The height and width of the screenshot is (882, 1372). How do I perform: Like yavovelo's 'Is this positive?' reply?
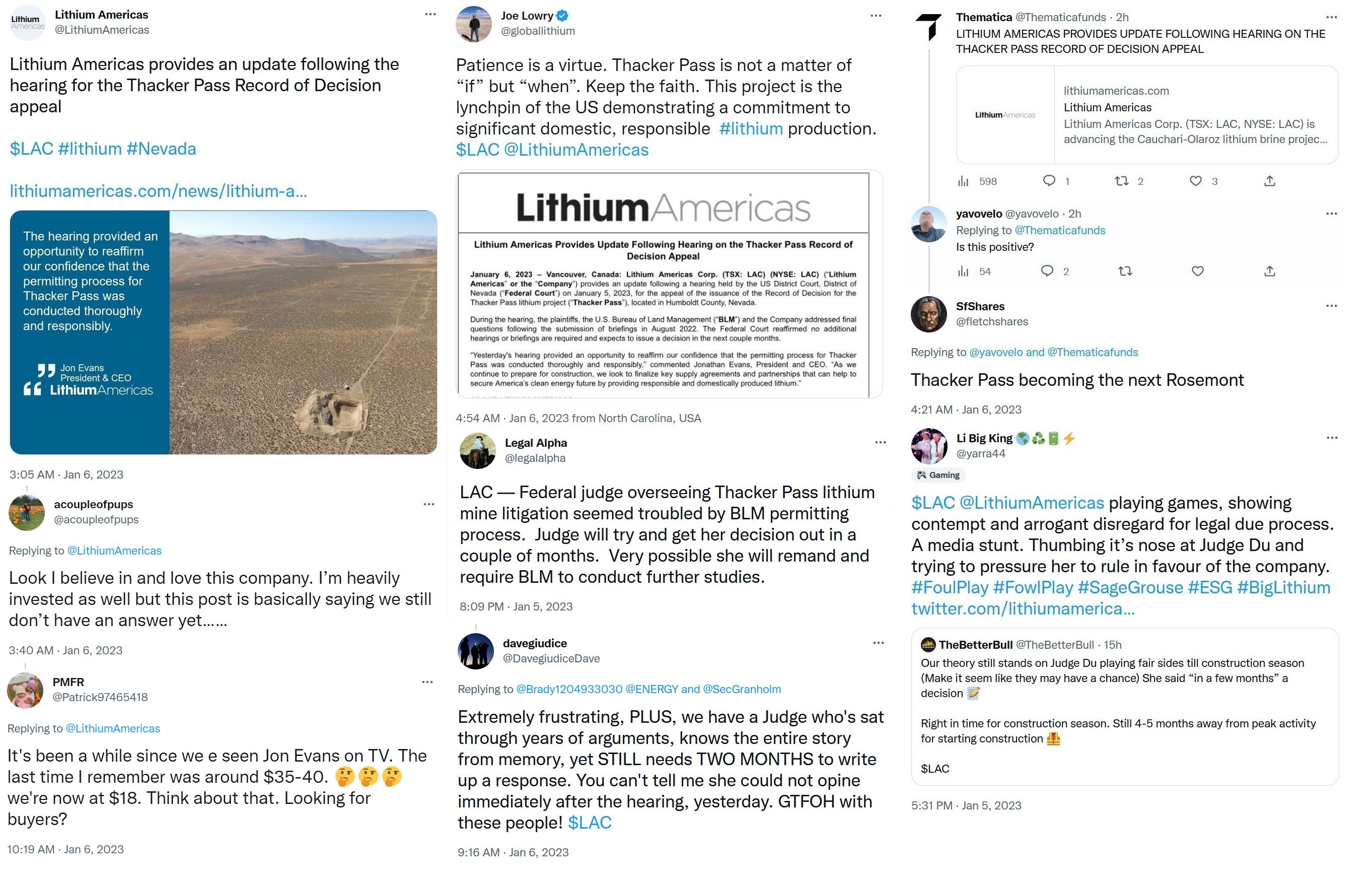[x=1197, y=272]
